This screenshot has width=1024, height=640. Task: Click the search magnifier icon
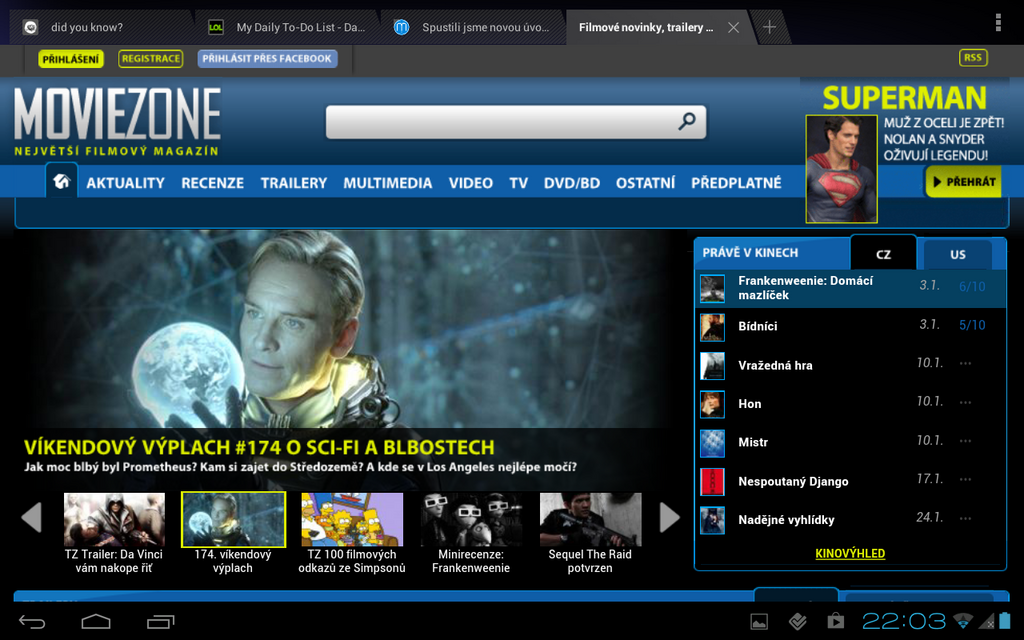tap(686, 122)
